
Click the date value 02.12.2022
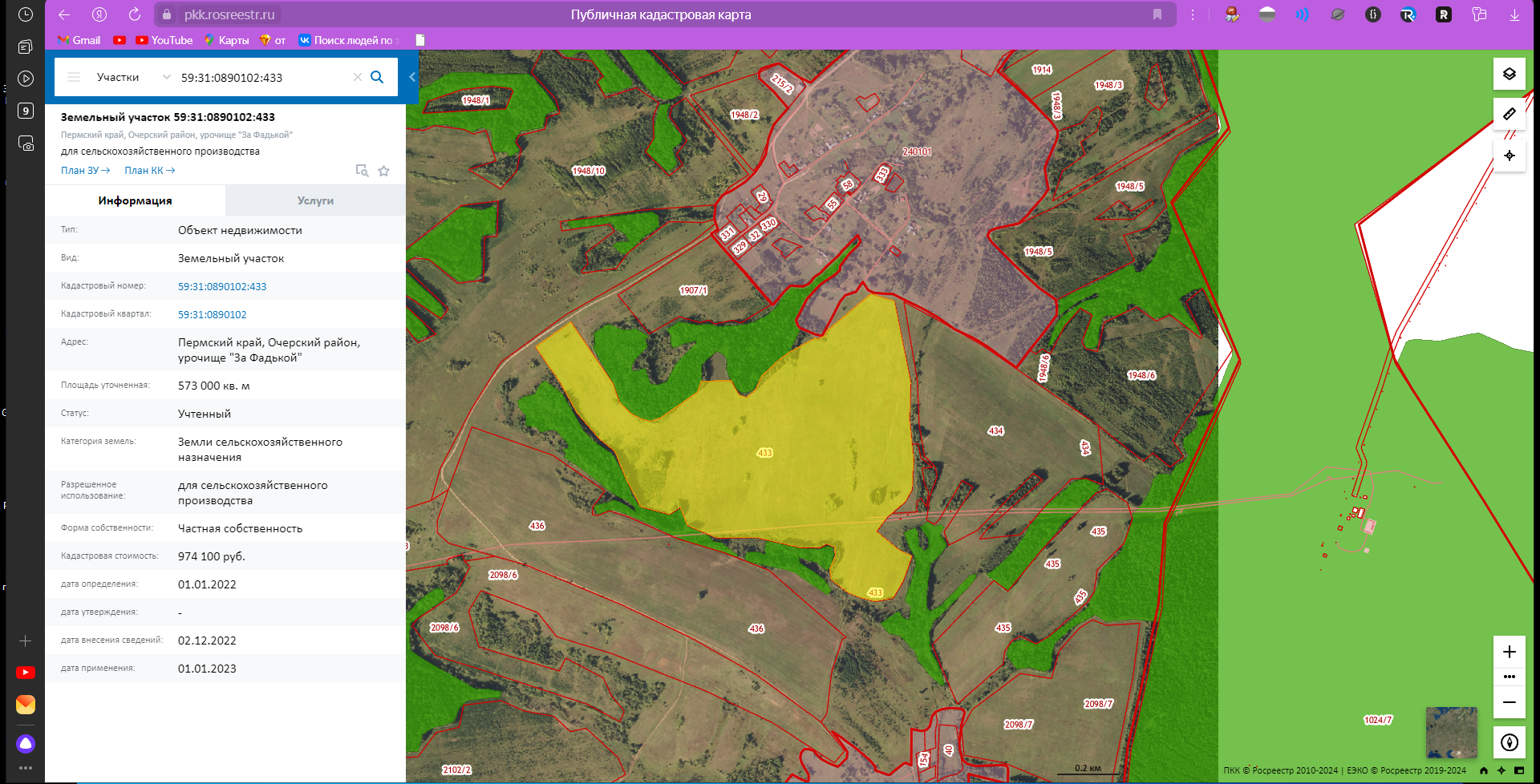pyautogui.click(x=207, y=641)
